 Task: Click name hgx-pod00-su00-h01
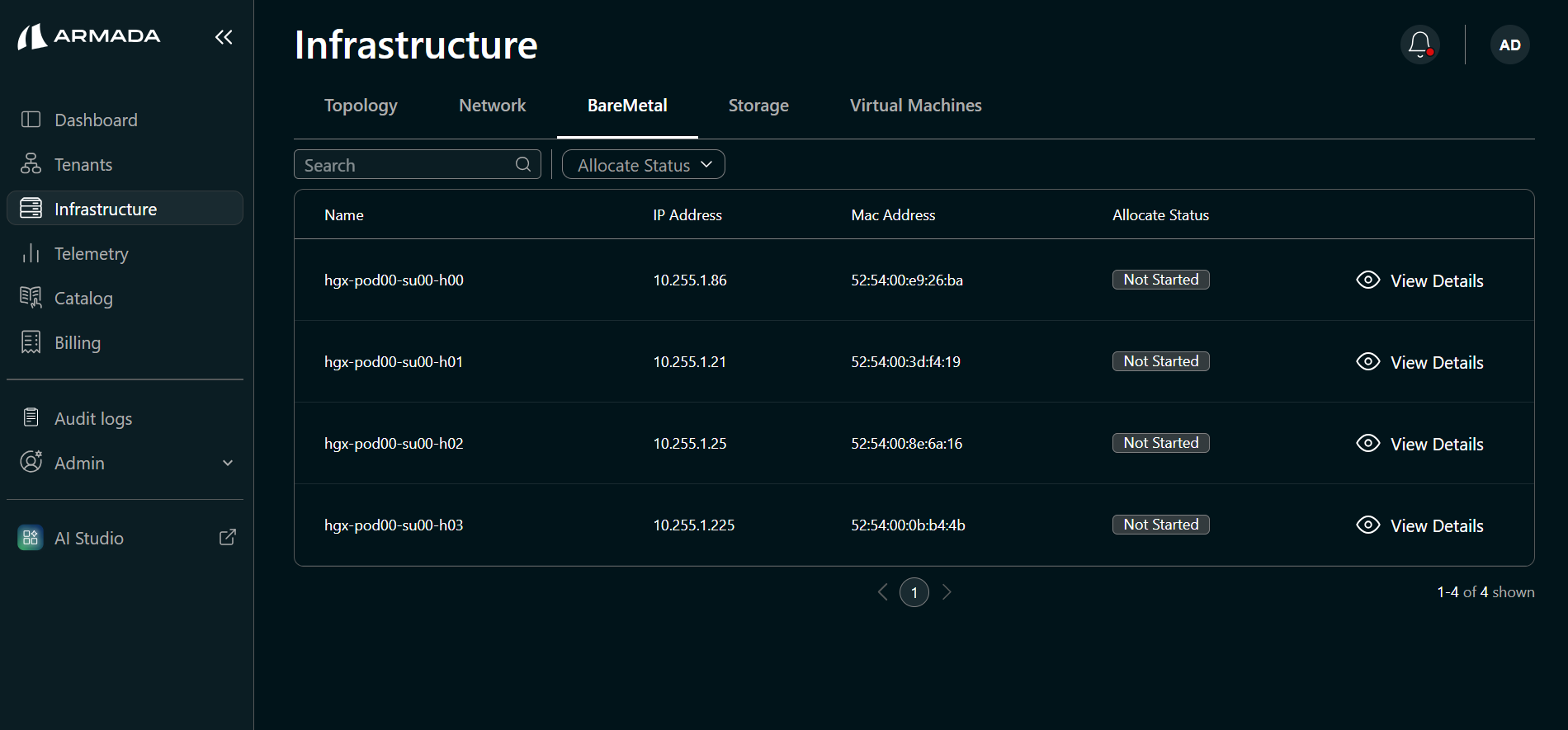pyautogui.click(x=394, y=361)
